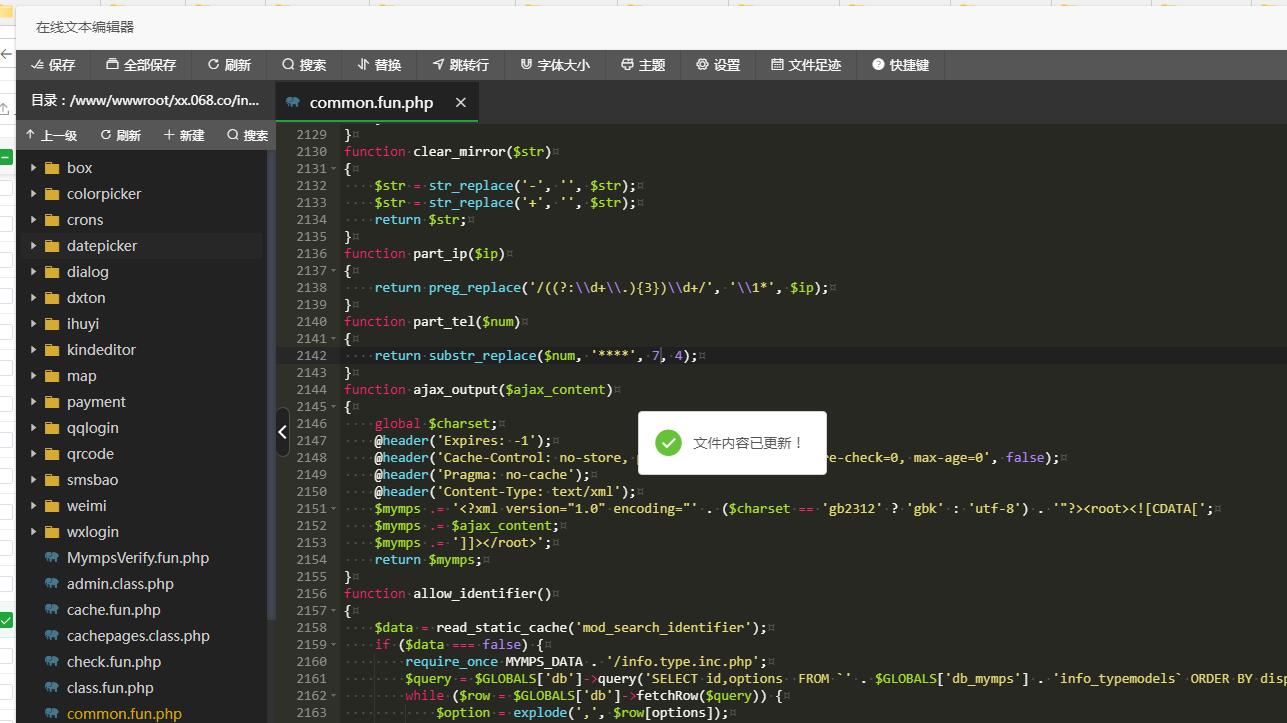Show 快捷键 keyboard shortcuts
Viewport: 1287px width, 723px height.
tap(900, 65)
